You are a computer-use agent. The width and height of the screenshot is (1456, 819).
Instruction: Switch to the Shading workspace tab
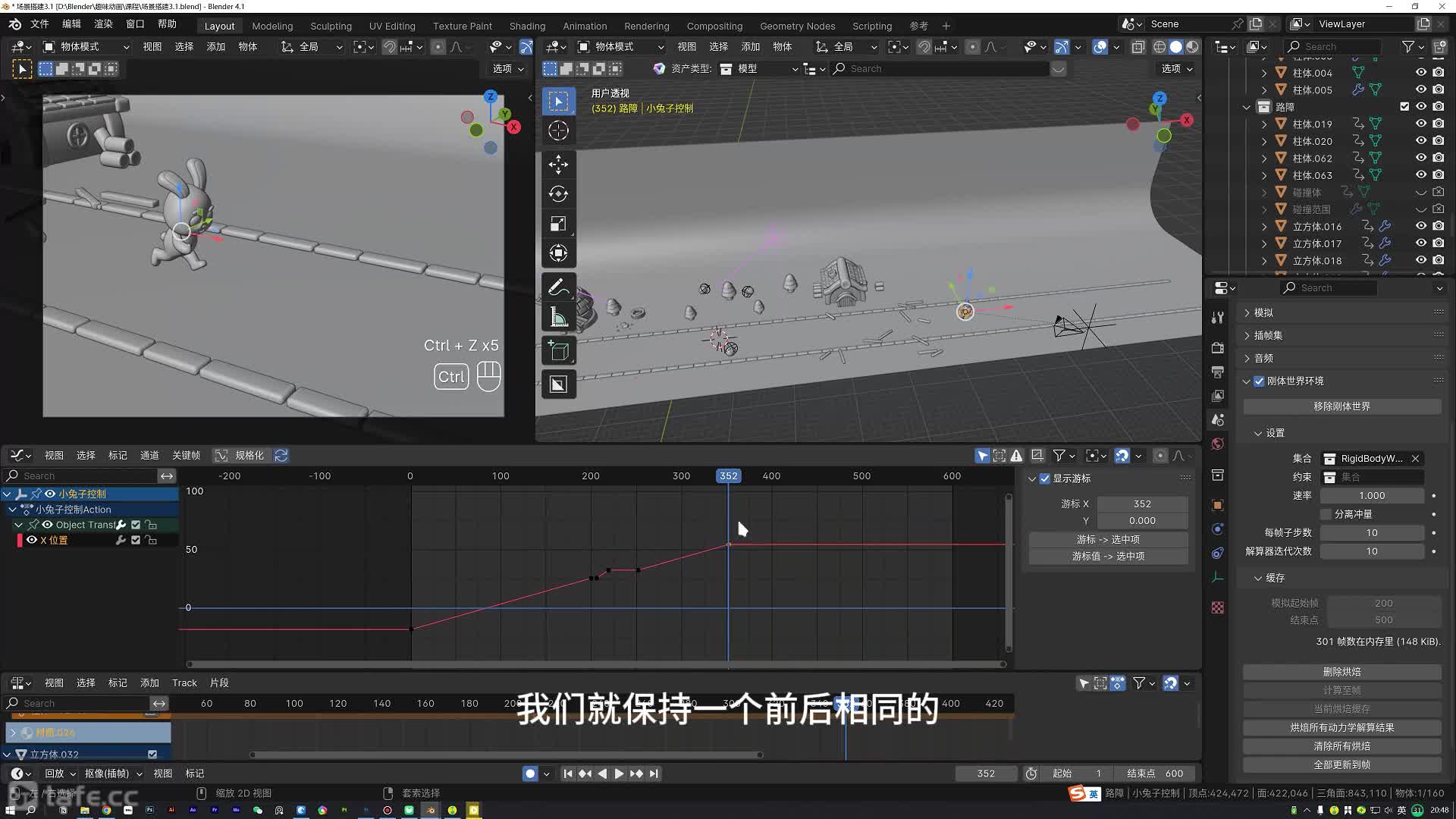pyautogui.click(x=527, y=26)
